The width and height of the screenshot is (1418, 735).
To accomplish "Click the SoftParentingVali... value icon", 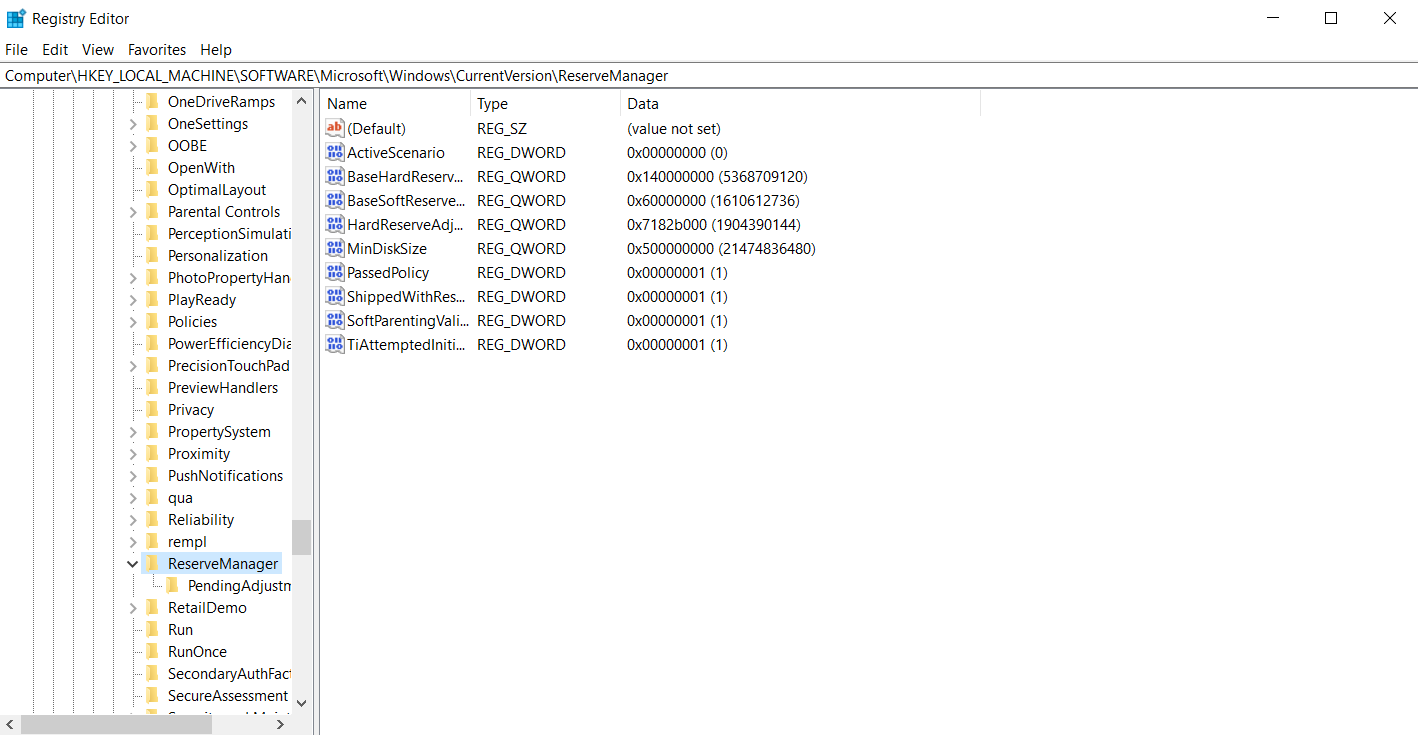I will click(x=335, y=320).
